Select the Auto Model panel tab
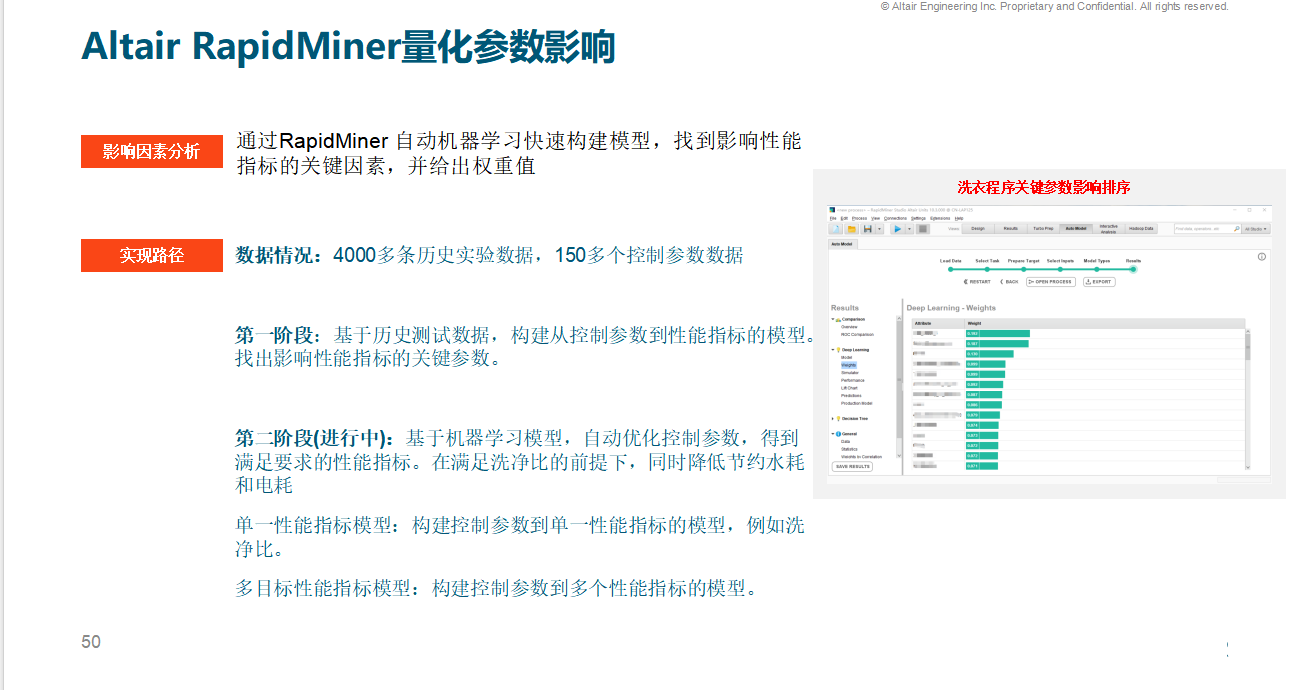1293x690 pixels. click(x=842, y=244)
